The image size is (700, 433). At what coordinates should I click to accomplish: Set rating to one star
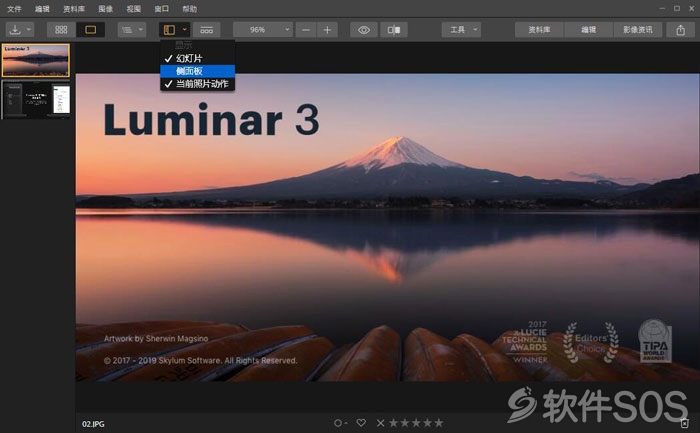(393, 422)
